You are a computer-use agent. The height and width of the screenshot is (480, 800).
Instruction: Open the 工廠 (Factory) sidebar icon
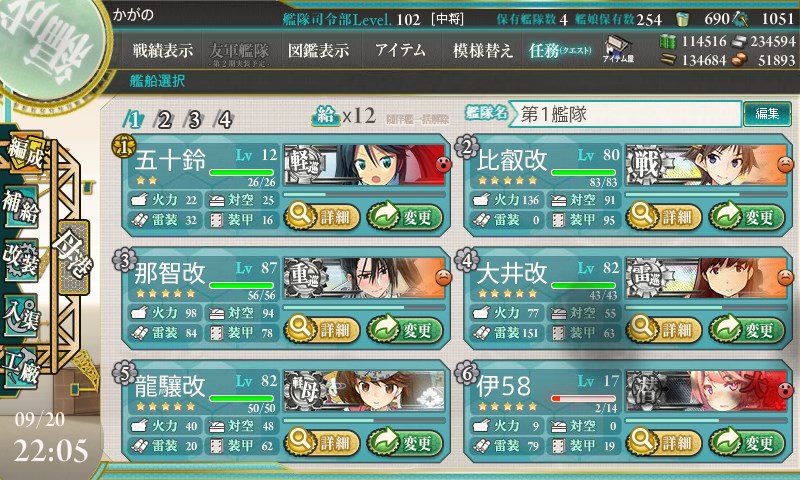(x=21, y=366)
